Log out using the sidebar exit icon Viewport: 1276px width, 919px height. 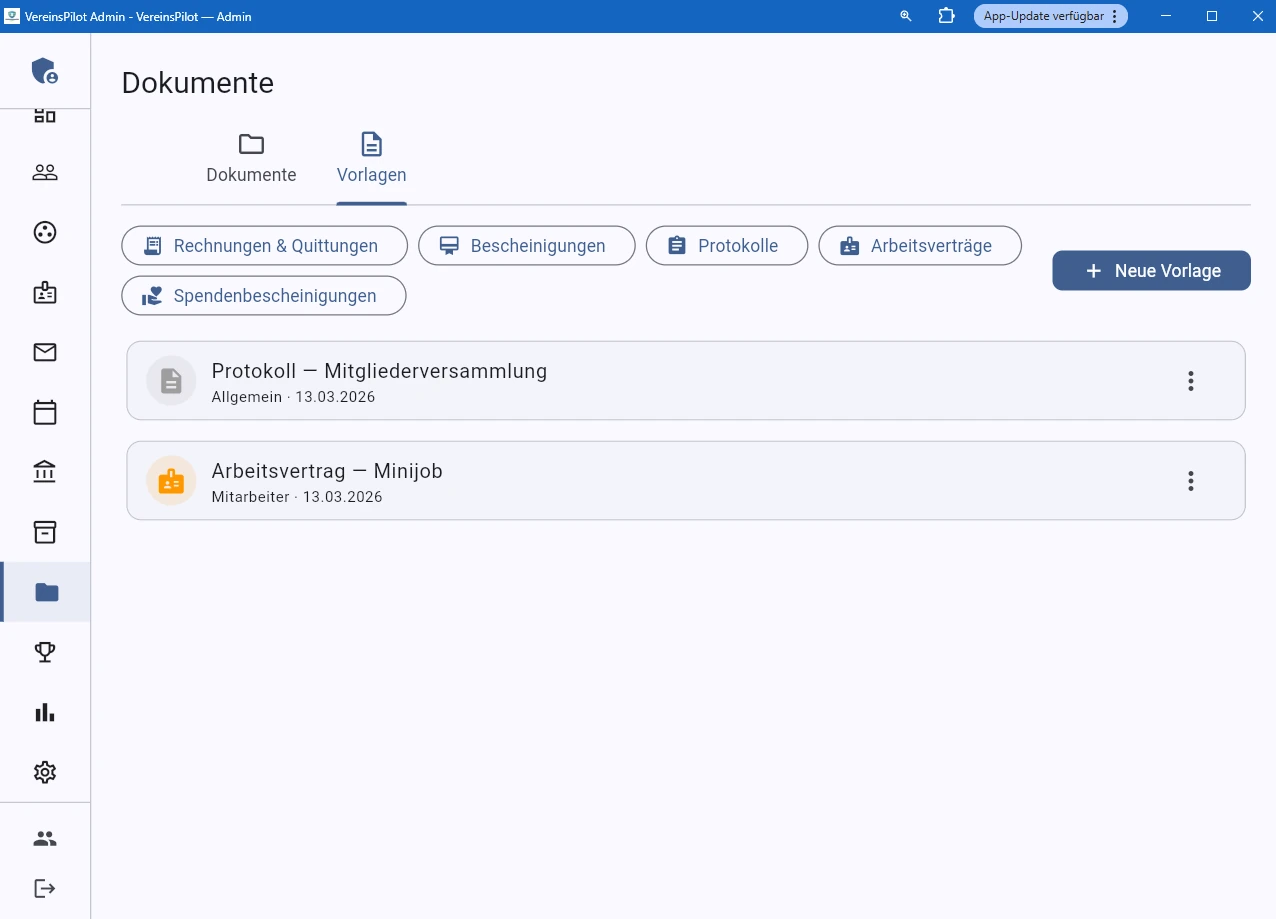[44, 888]
